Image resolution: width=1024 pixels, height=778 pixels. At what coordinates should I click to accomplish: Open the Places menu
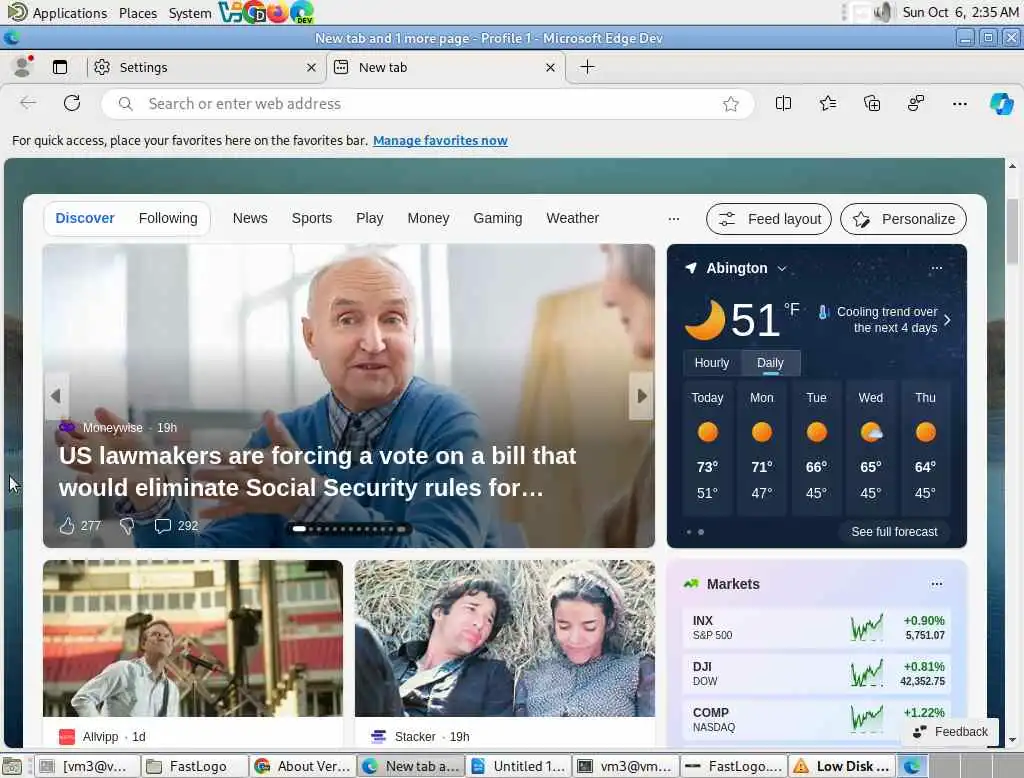tap(138, 13)
